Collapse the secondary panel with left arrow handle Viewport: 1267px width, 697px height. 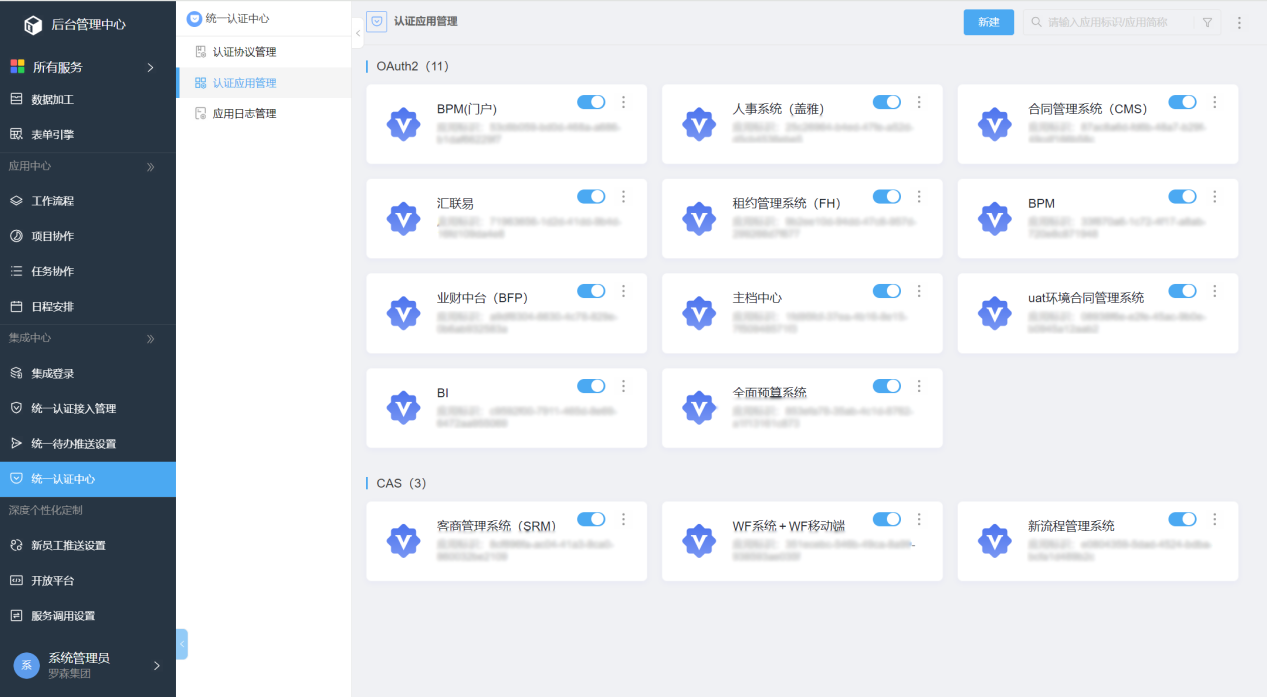tap(358, 33)
